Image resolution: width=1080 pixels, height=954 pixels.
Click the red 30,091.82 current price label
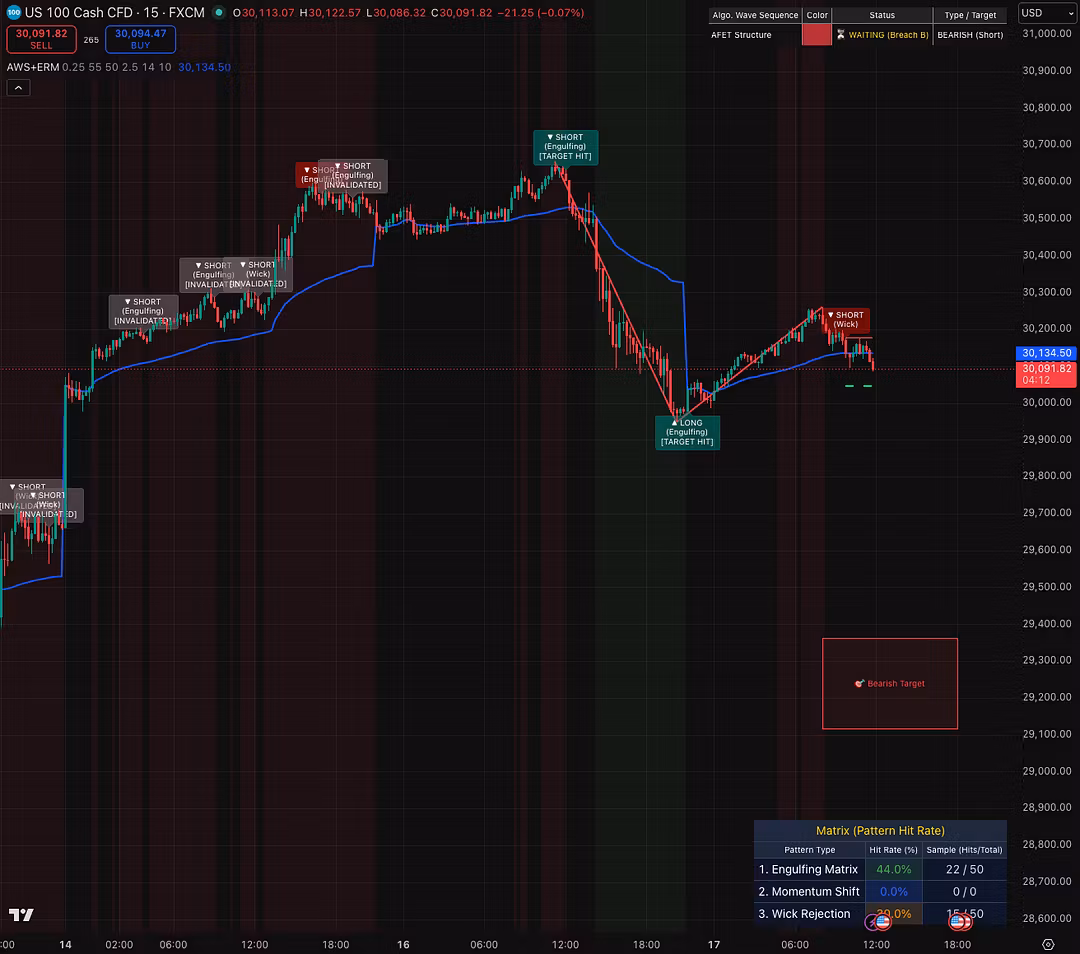[1046, 374]
